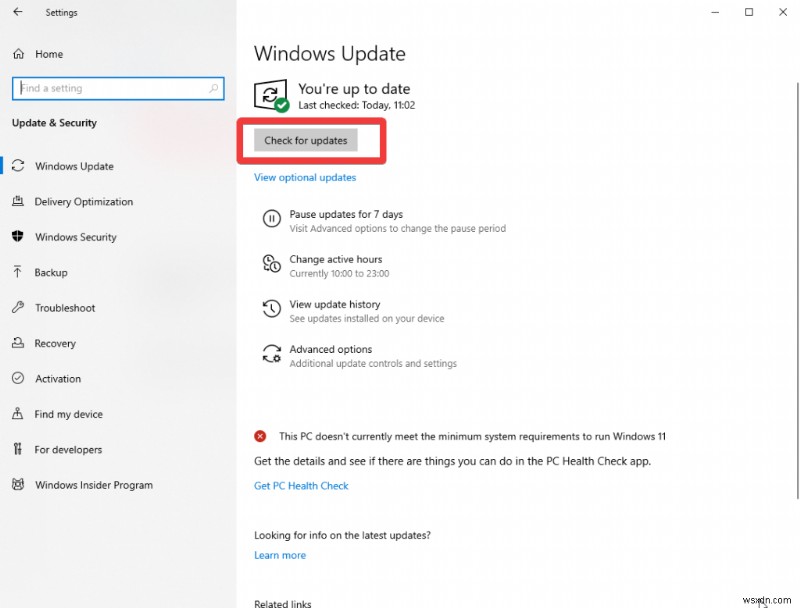Open Windows Security settings
800x608 pixels.
coord(77,237)
